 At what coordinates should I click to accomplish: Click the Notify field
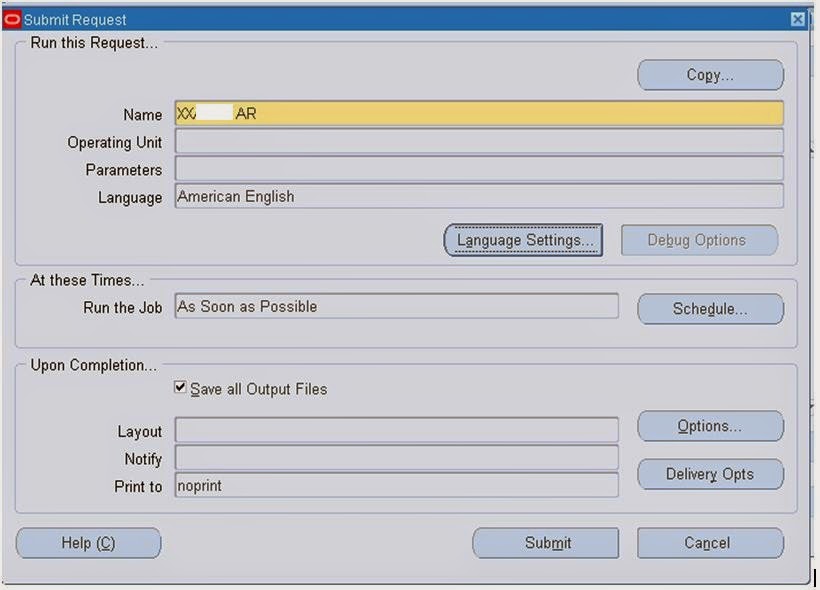tap(396, 459)
